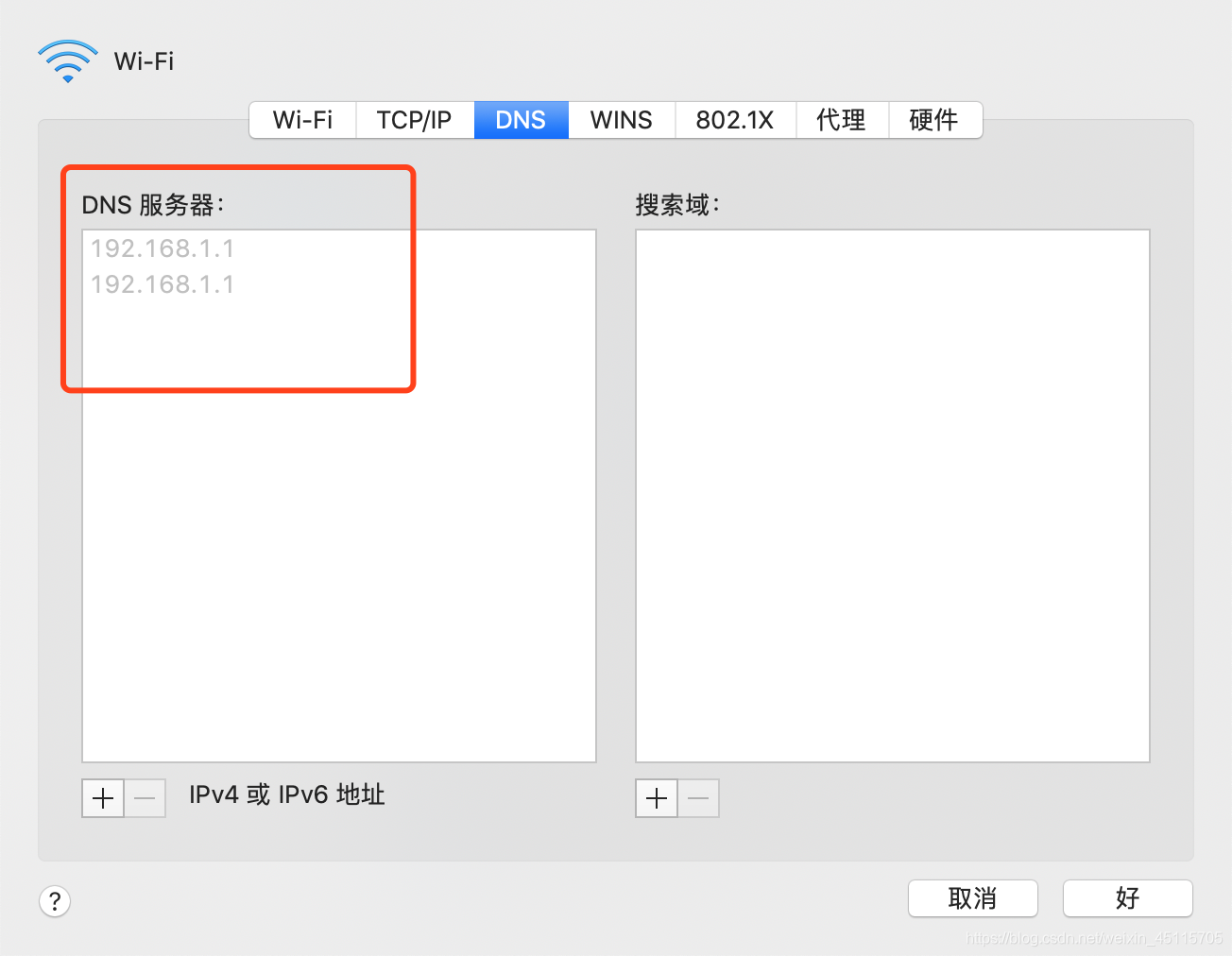Select the second 192.168.1.1 DNS entry

(338, 284)
